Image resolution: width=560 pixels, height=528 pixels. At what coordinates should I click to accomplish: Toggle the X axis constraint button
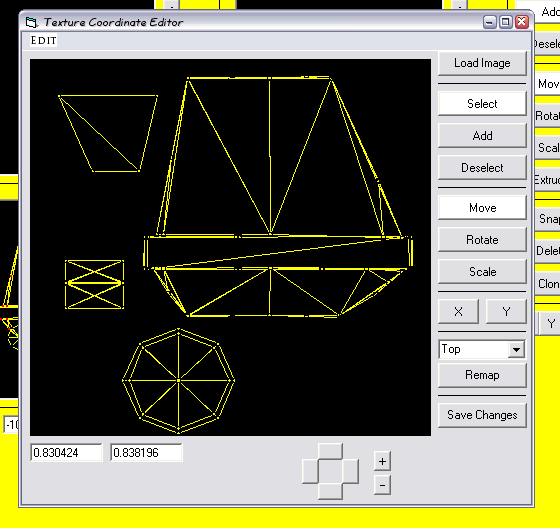point(459,312)
